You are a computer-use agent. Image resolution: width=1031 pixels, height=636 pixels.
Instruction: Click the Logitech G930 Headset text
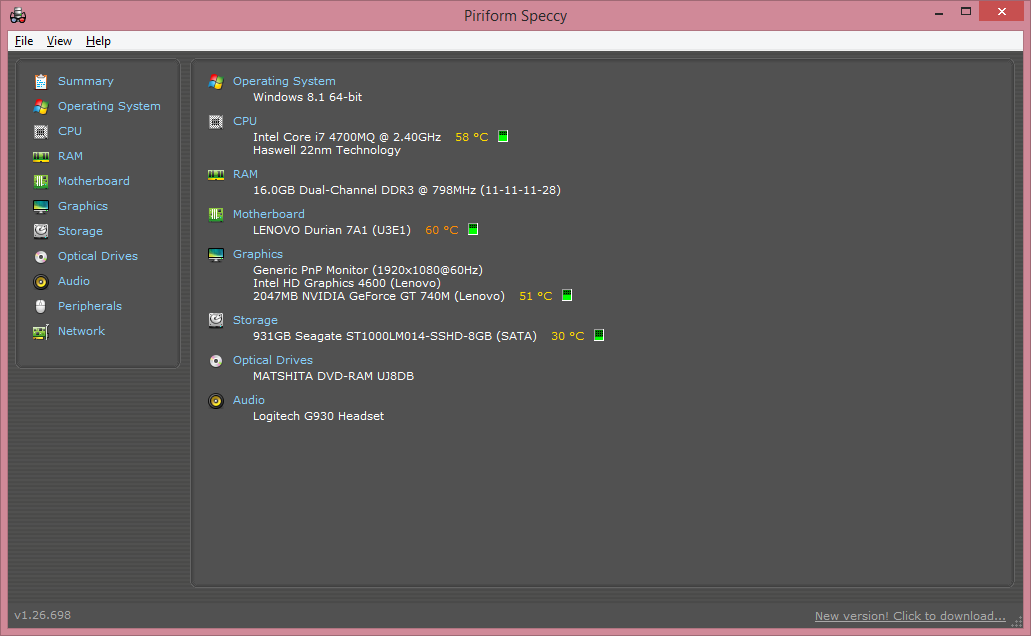click(318, 416)
